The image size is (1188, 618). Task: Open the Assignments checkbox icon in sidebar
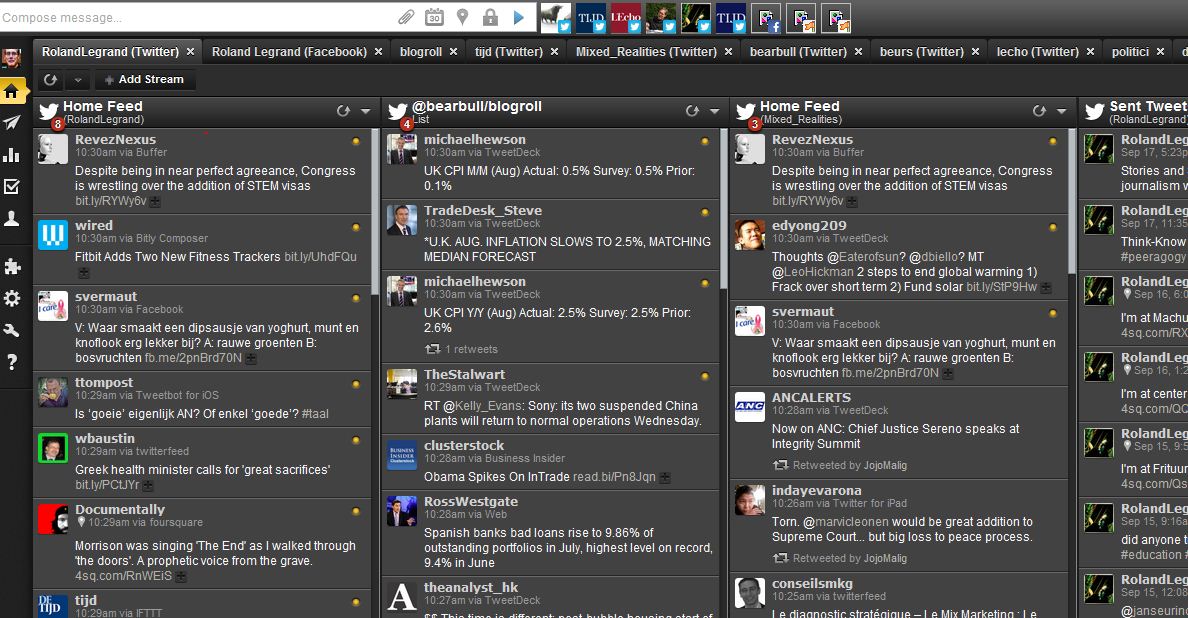tap(11, 186)
